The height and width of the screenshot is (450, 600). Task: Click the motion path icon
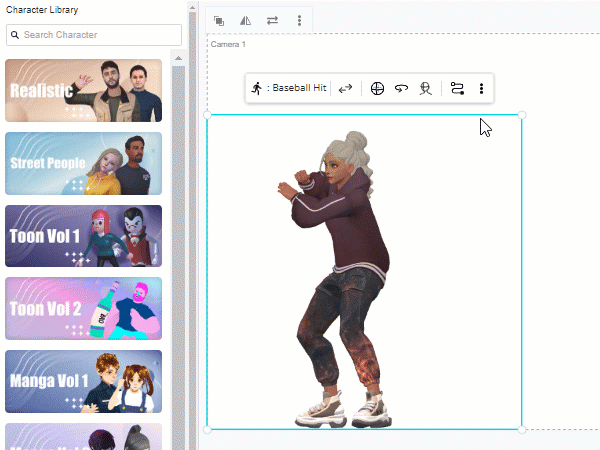[x=457, y=88]
